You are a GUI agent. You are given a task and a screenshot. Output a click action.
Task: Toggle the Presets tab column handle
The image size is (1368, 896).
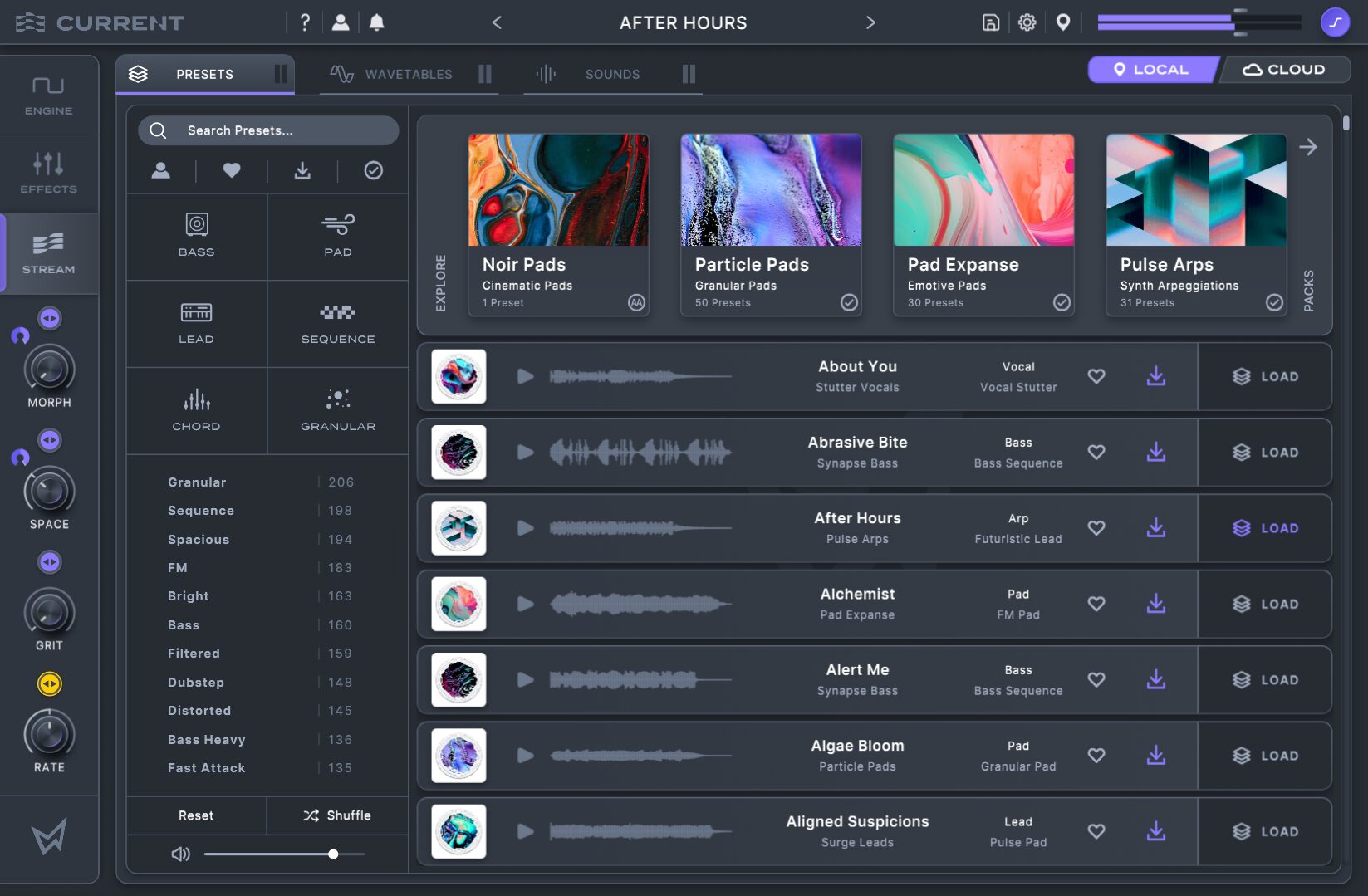tap(281, 74)
